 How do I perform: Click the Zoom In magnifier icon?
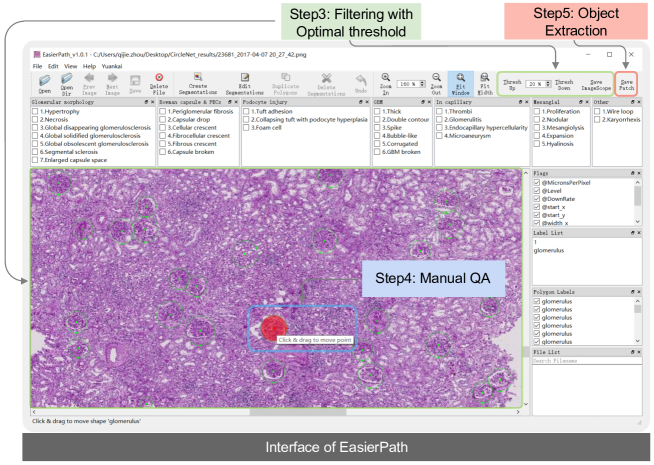(x=385, y=83)
